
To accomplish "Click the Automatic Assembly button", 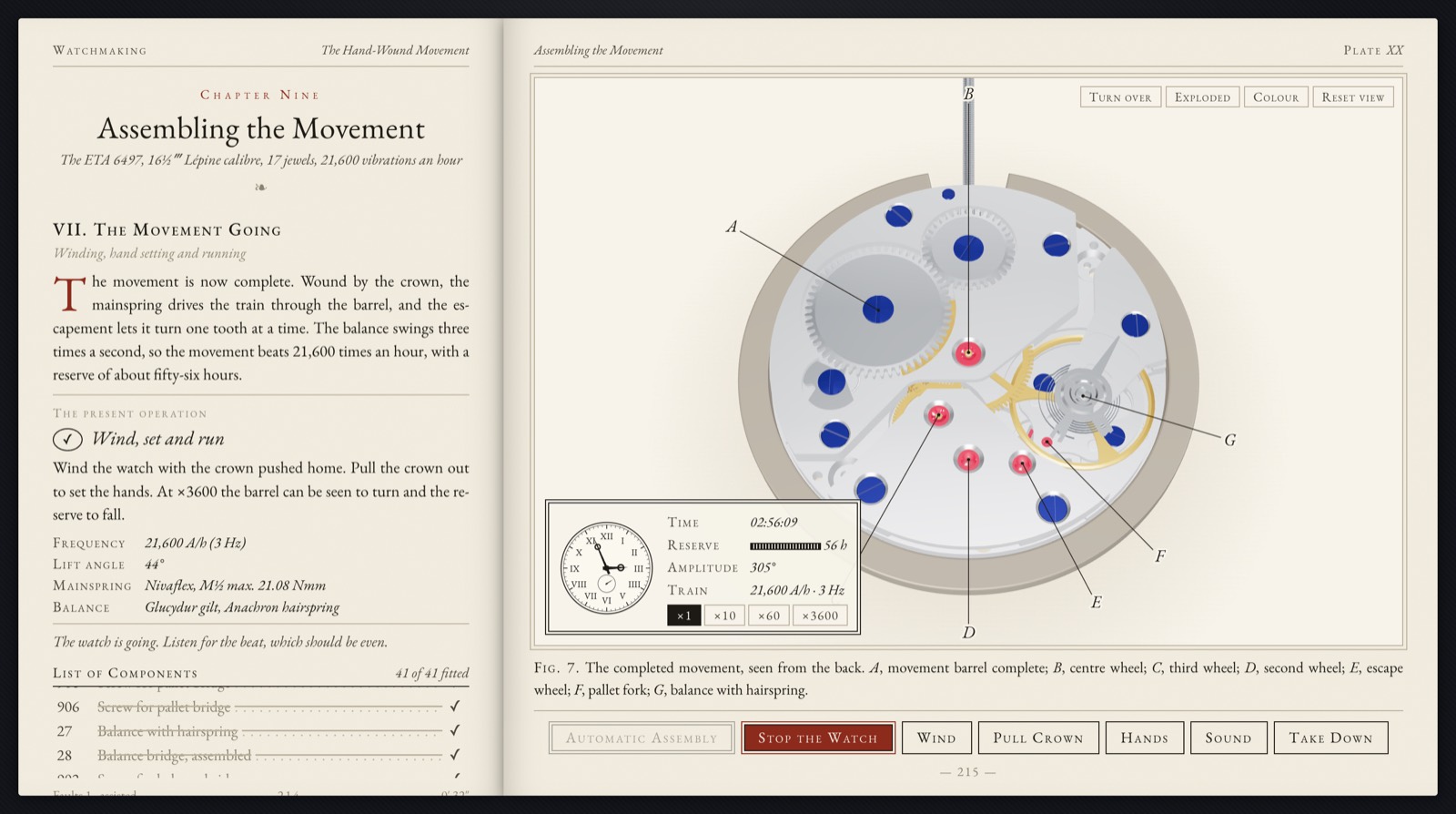I will pyautogui.click(x=642, y=738).
